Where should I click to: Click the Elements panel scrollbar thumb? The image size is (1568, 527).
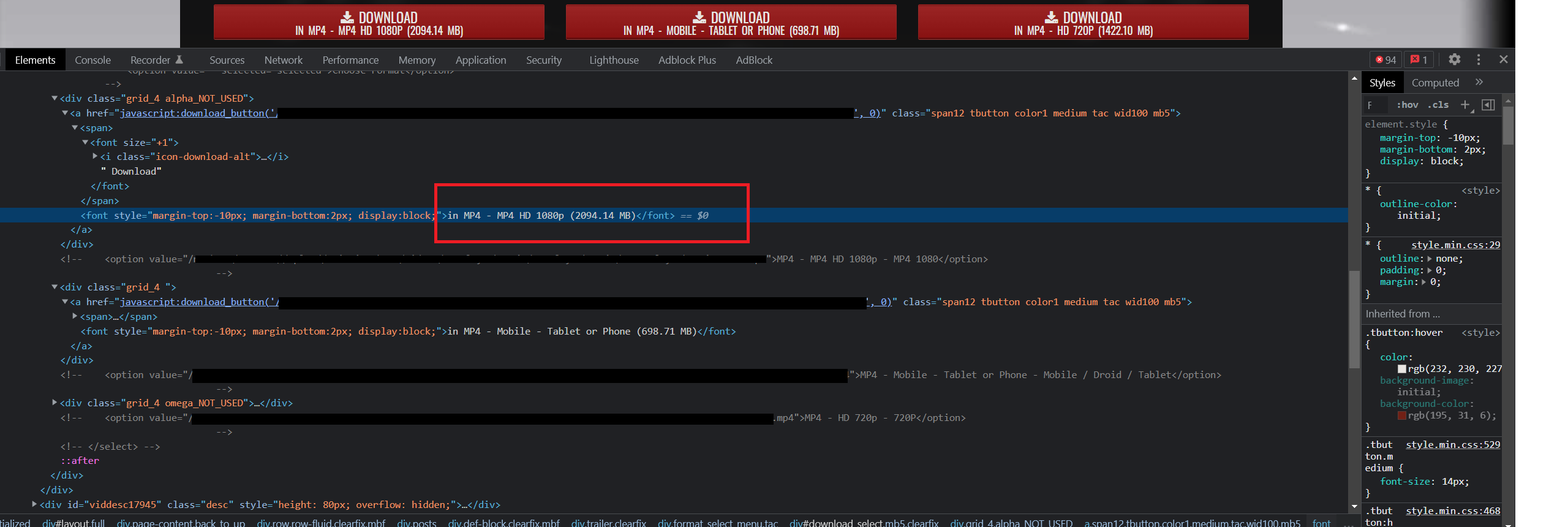click(1354, 319)
